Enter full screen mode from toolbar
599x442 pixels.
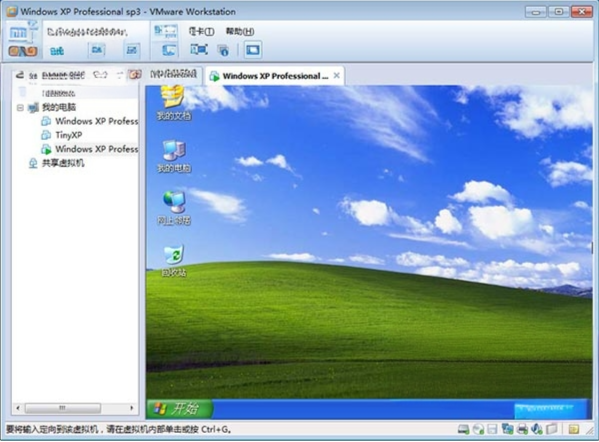pos(199,49)
